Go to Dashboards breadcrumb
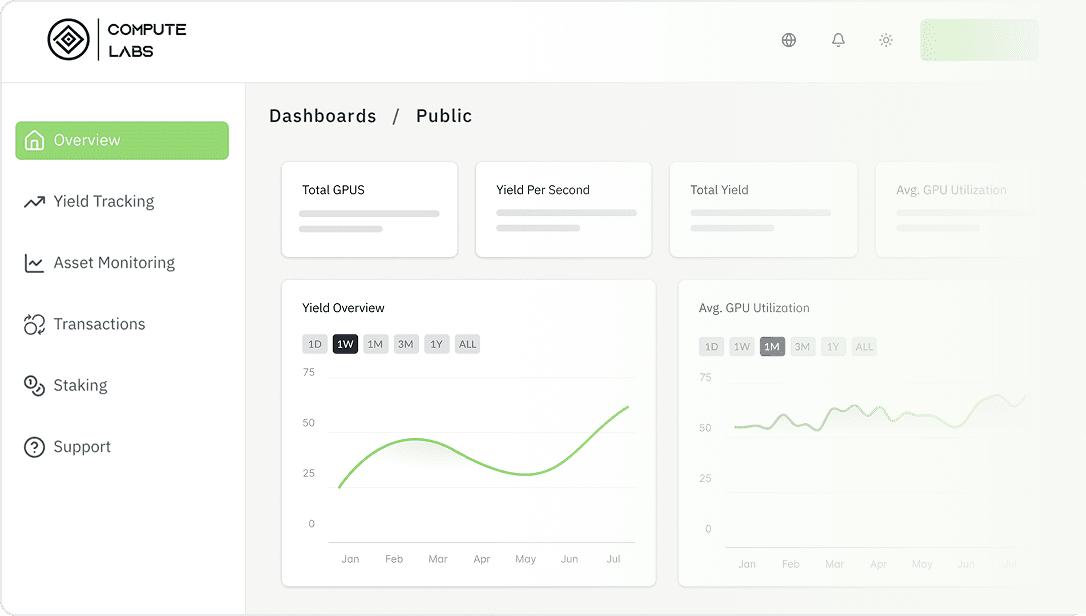Viewport: 1086px width, 616px height. 323,116
